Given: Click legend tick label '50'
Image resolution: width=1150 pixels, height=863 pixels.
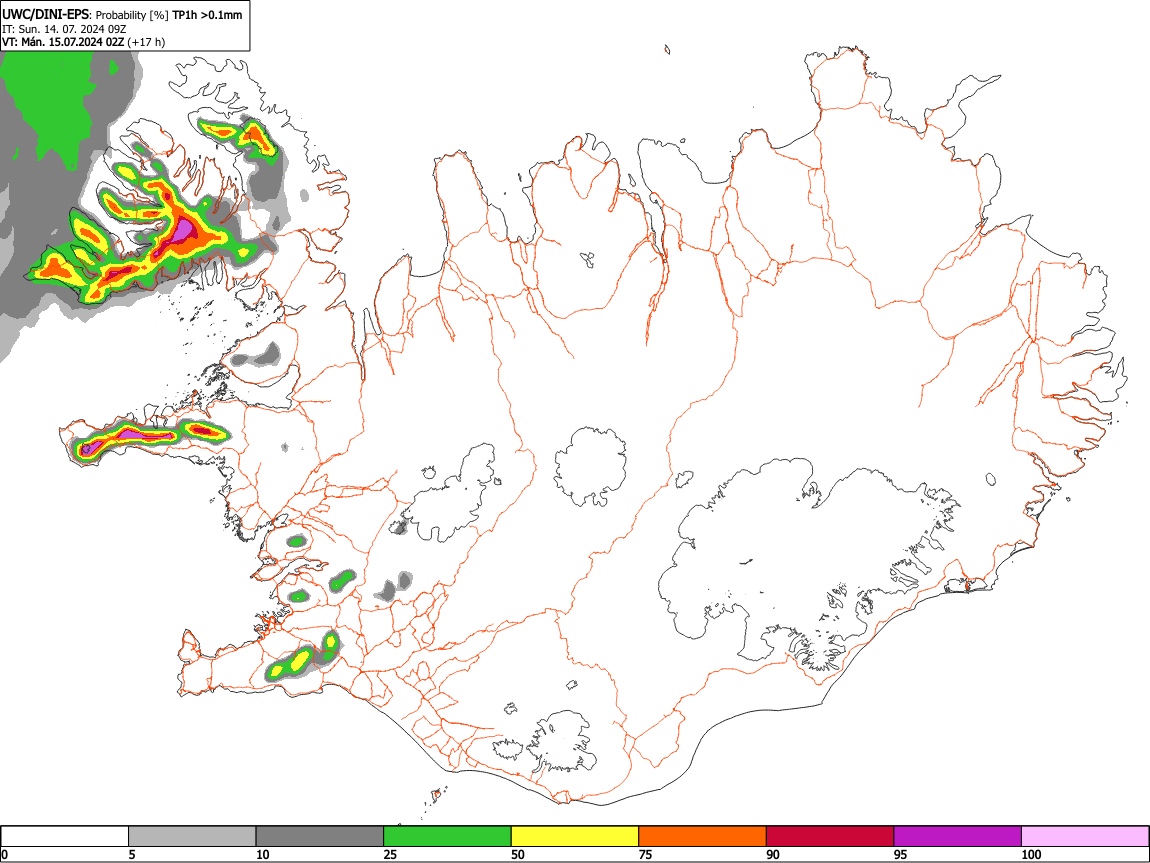Looking at the screenshot, I should (x=518, y=854).
